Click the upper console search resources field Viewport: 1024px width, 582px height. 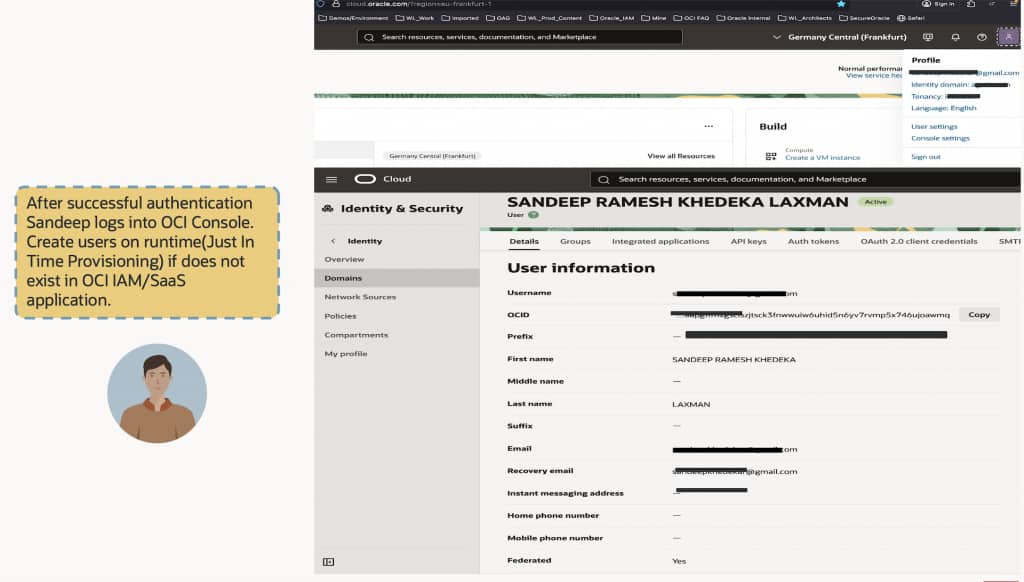[x=520, y=37]
